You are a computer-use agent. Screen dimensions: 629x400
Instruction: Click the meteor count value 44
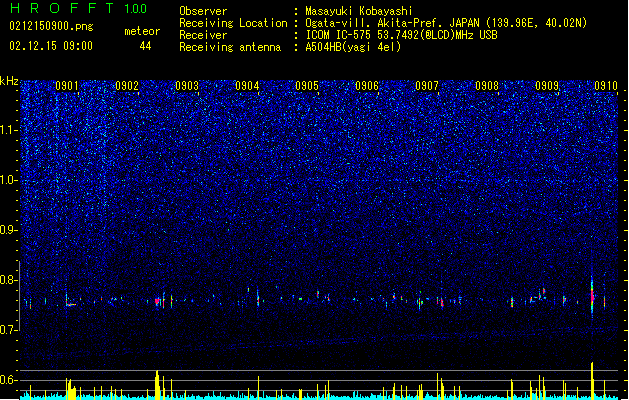145,46
